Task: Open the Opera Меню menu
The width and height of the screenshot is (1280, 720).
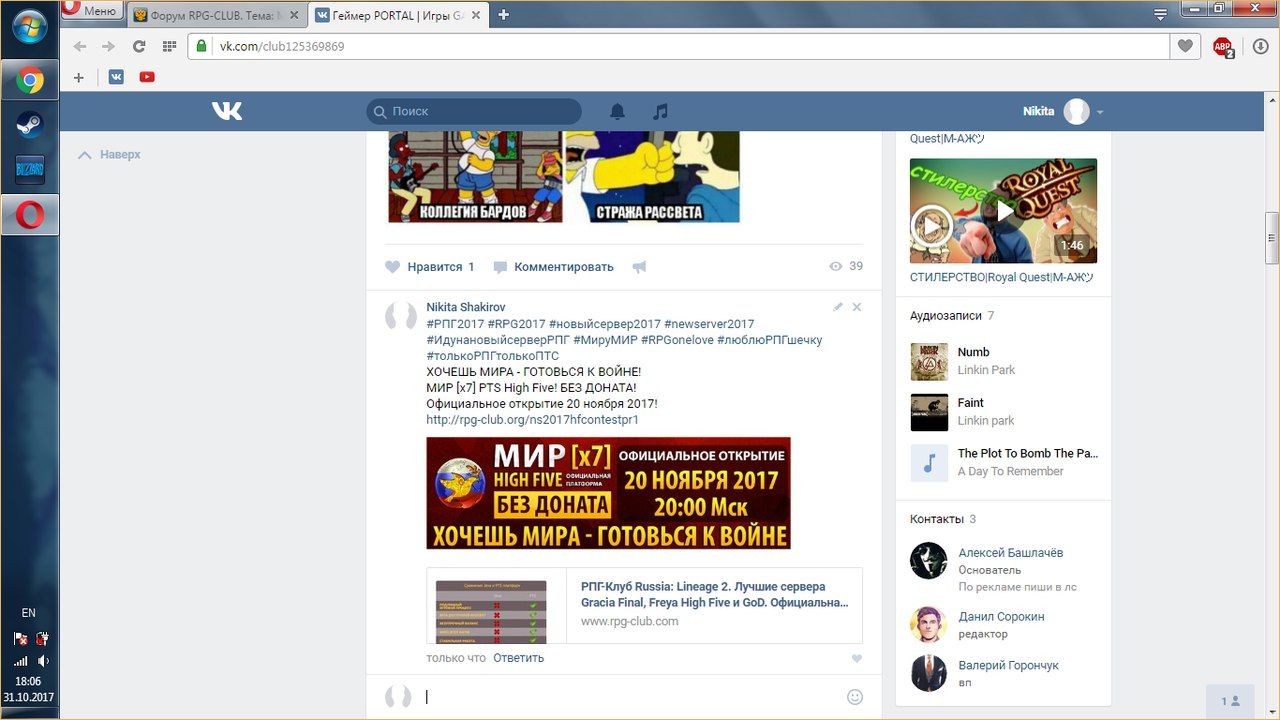Action: (90, 11)
